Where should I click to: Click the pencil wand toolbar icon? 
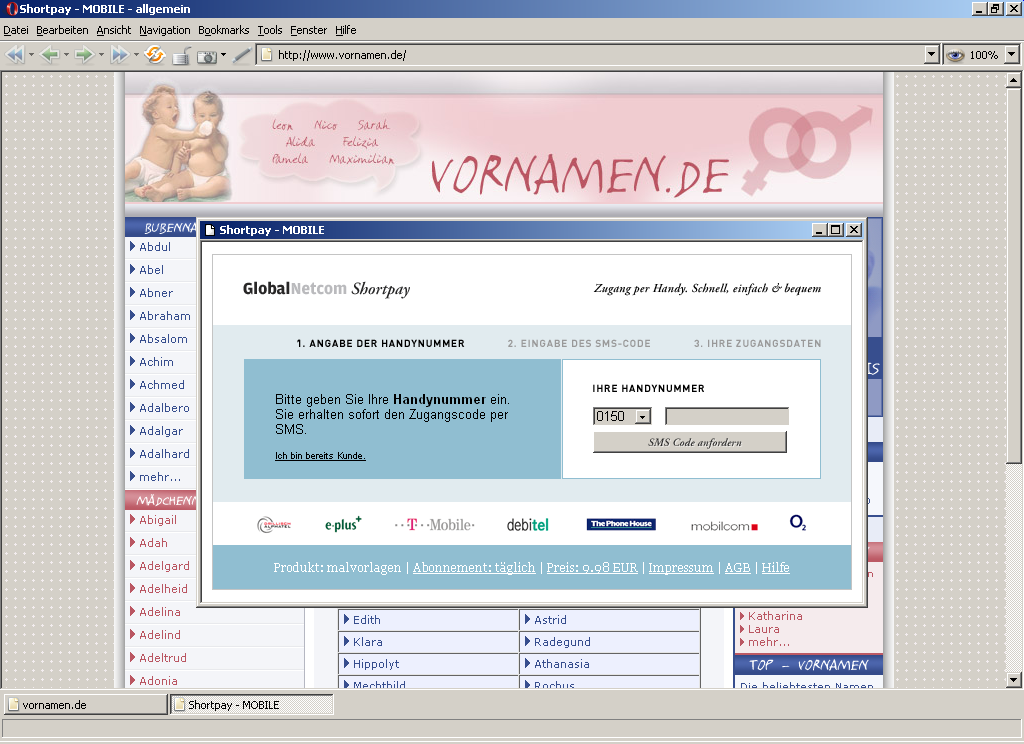pos(242,56)
